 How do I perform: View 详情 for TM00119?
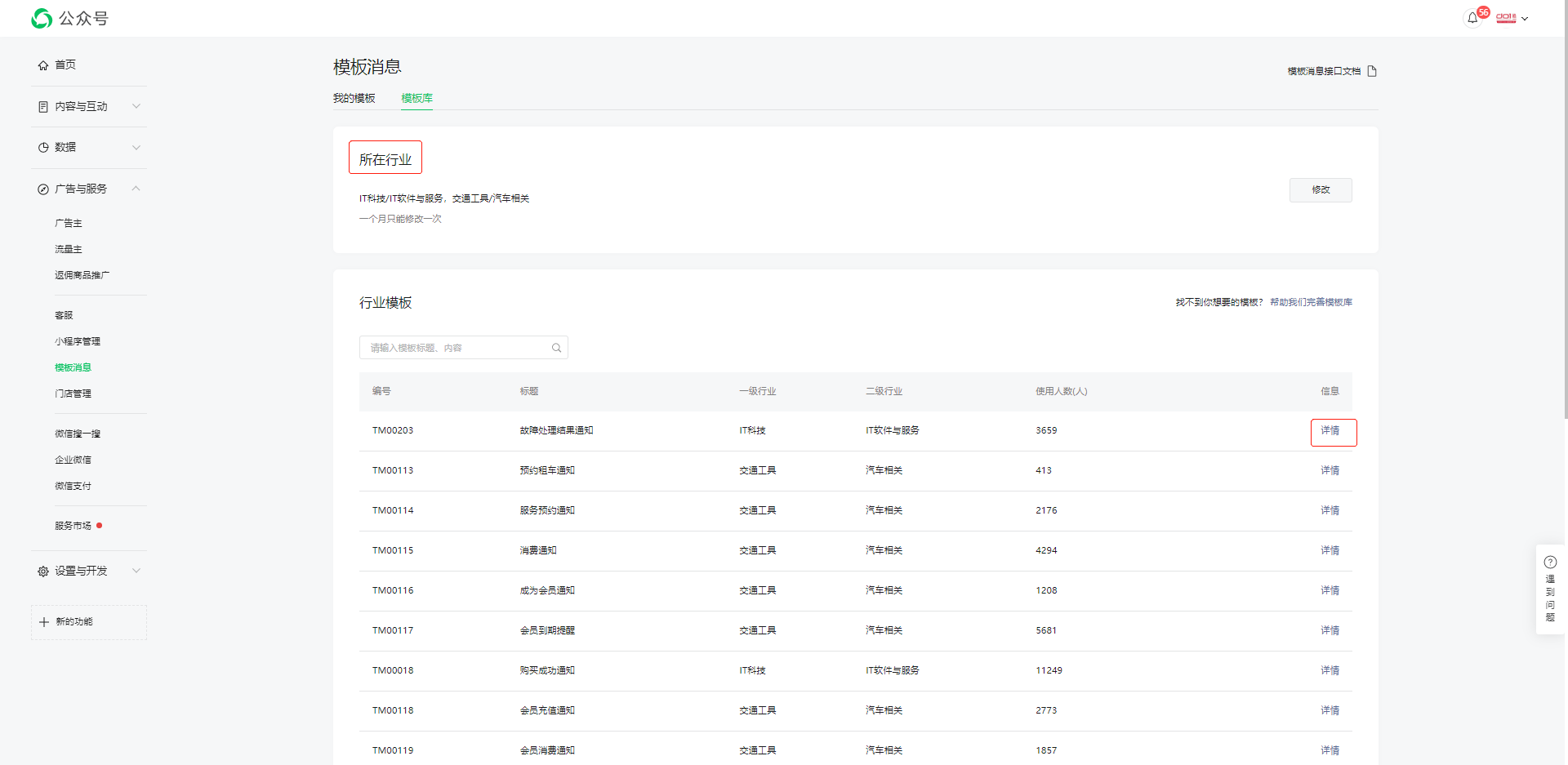pyautogui.click(x=1330, y=750)
